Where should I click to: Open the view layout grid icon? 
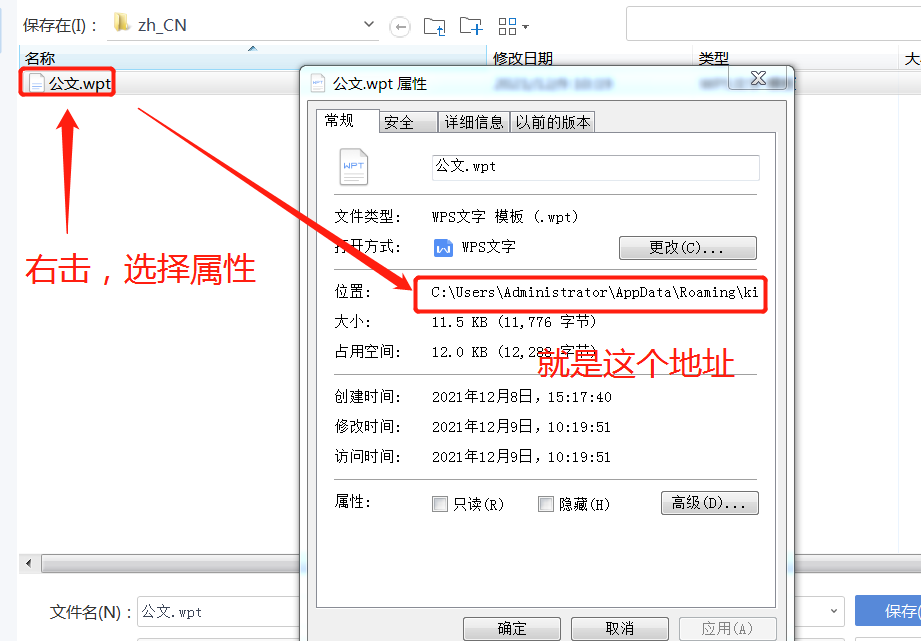[508, 26]
